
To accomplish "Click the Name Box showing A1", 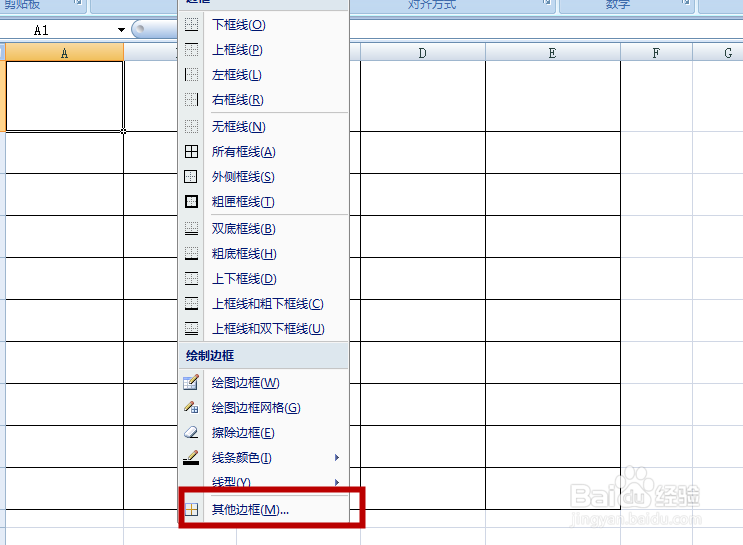I will [x=58, y=30].
